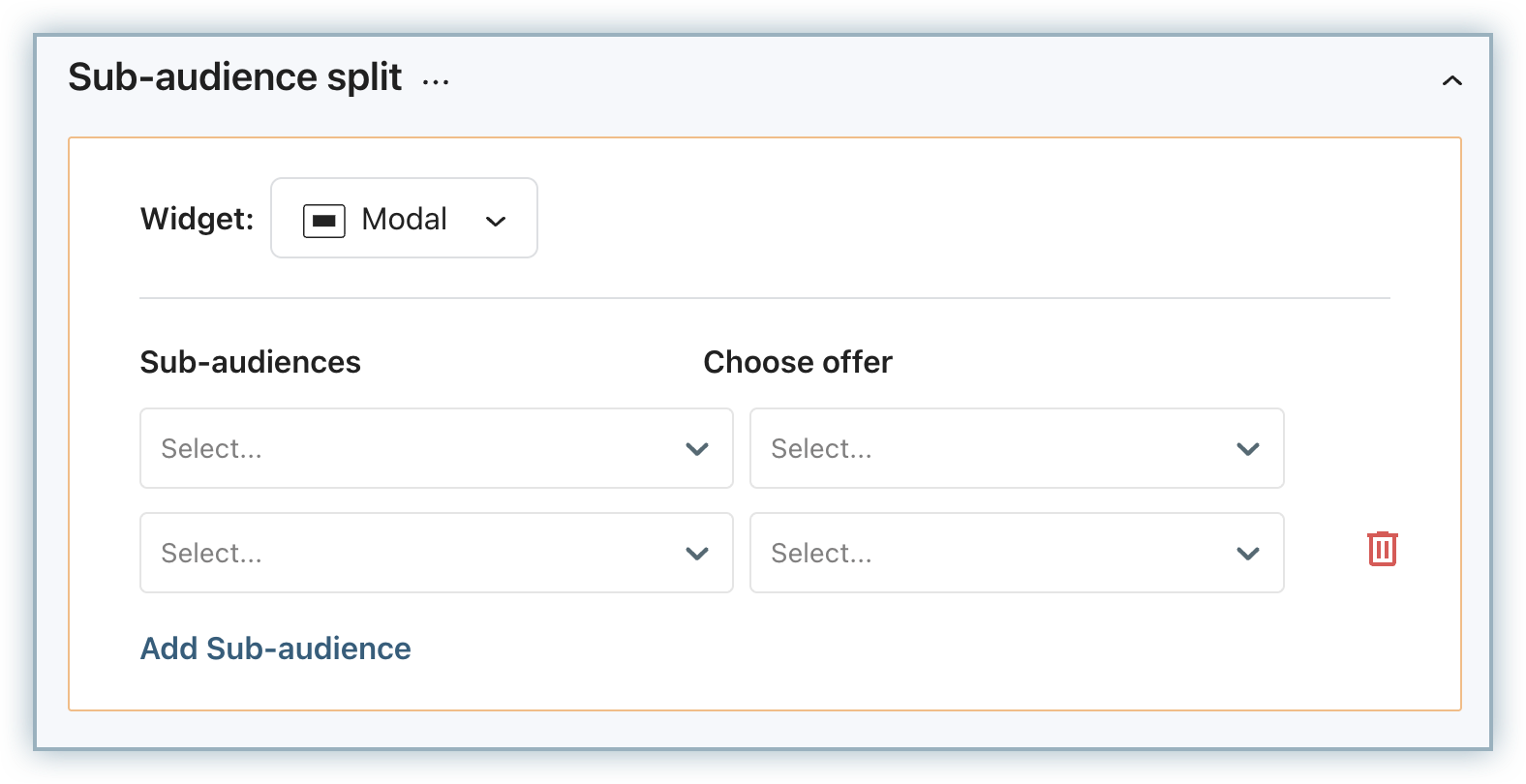Open the Widget dropdown showing Modal
The height and width of the screenshot is (784, 1526).
point(404,219)
